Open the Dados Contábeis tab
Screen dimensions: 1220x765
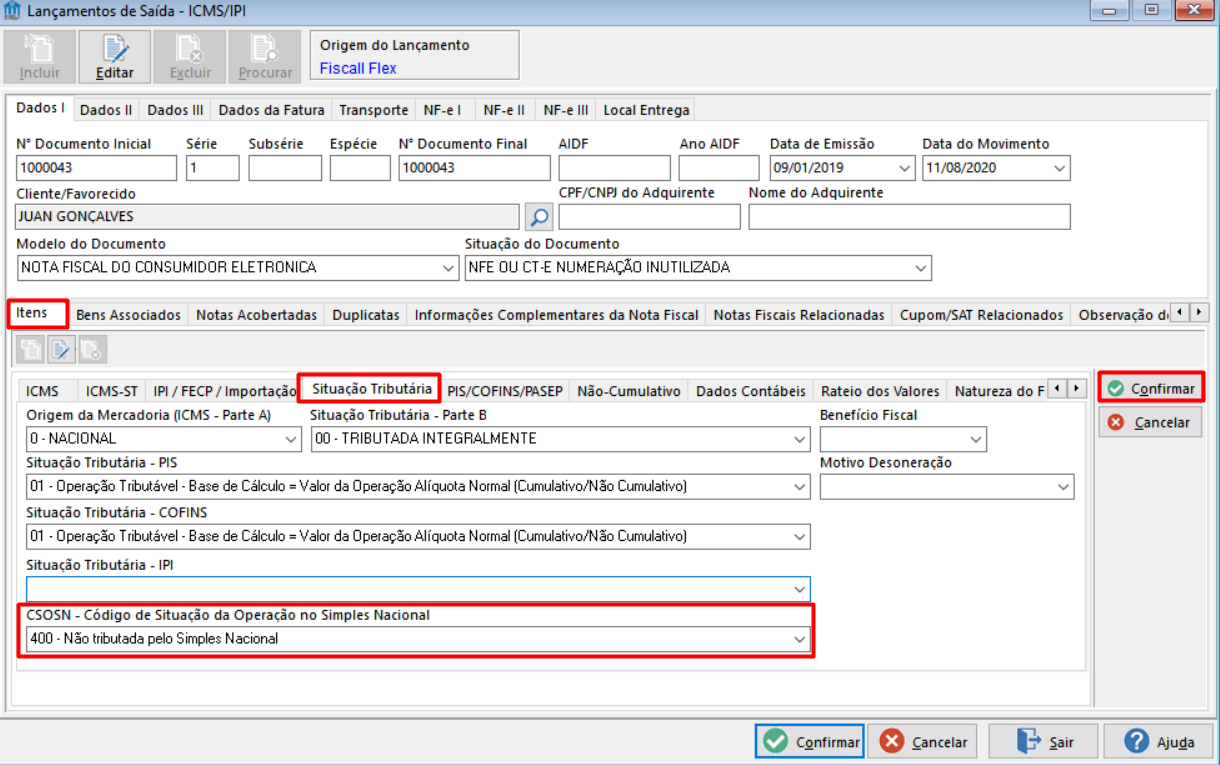point(750,391)
